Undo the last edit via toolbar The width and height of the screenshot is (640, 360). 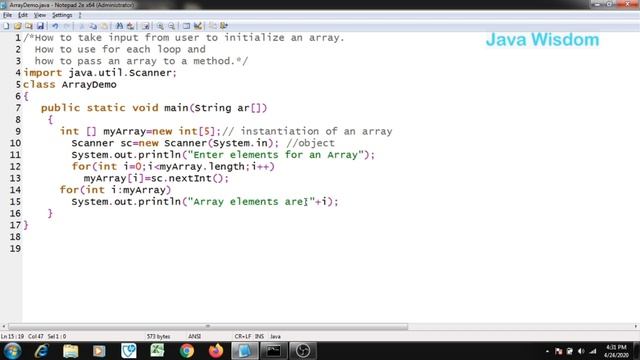[55, 26]
